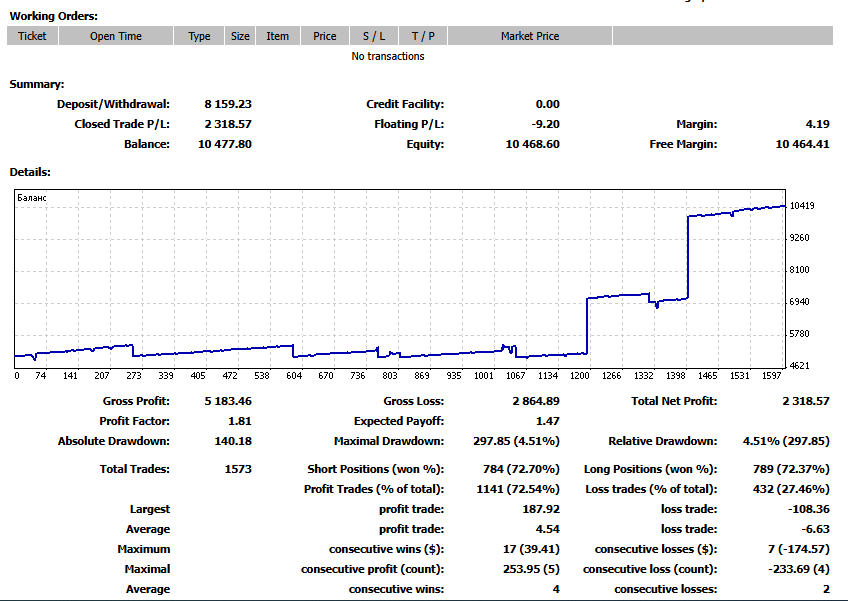Viewport: 848px width, 601px height.
Task: Select the Margin value 4.19
Action: (818, 124)
